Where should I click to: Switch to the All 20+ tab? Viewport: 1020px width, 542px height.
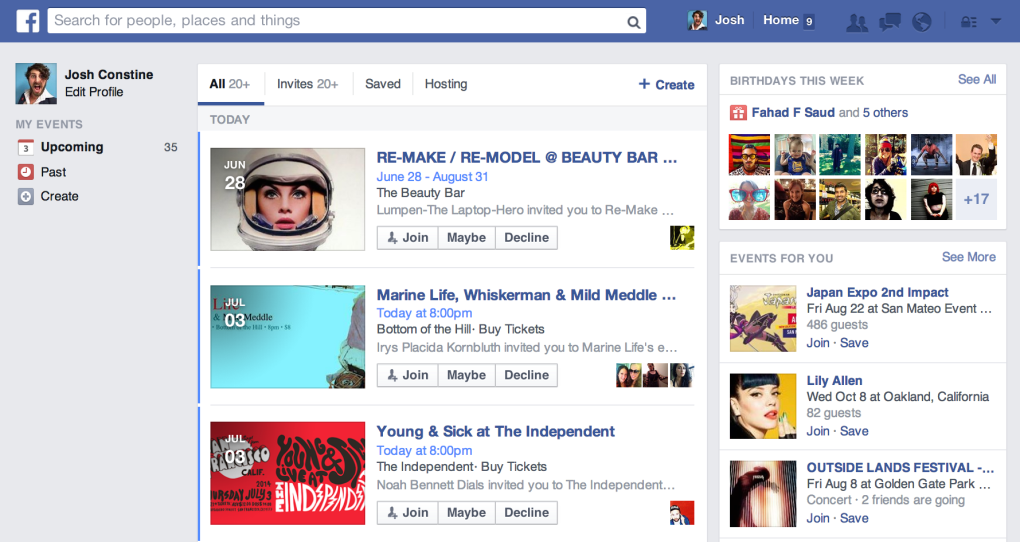click(230, 84)
